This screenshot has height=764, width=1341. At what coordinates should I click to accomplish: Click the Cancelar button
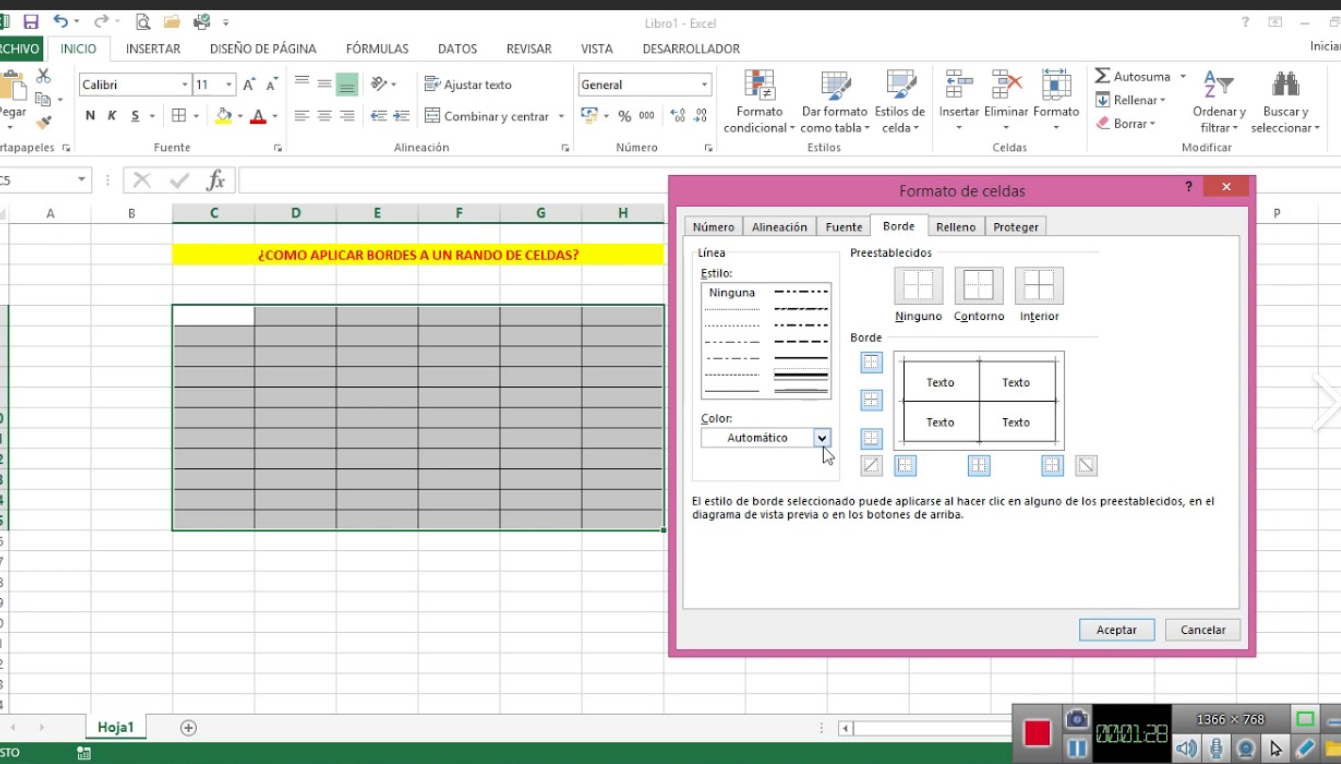1202,629
